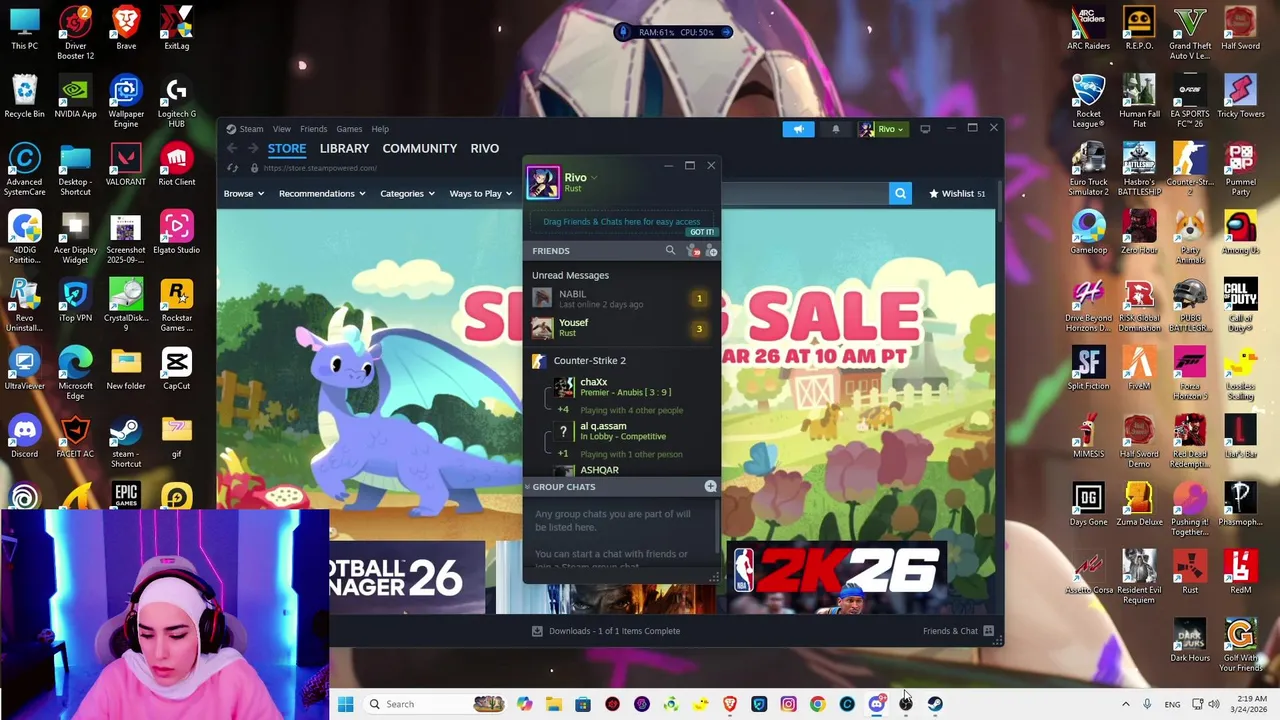Open the R.E.P.O. game desktop icon
The height and width of the screenshot is (720, 1280).
(1139, 29)
